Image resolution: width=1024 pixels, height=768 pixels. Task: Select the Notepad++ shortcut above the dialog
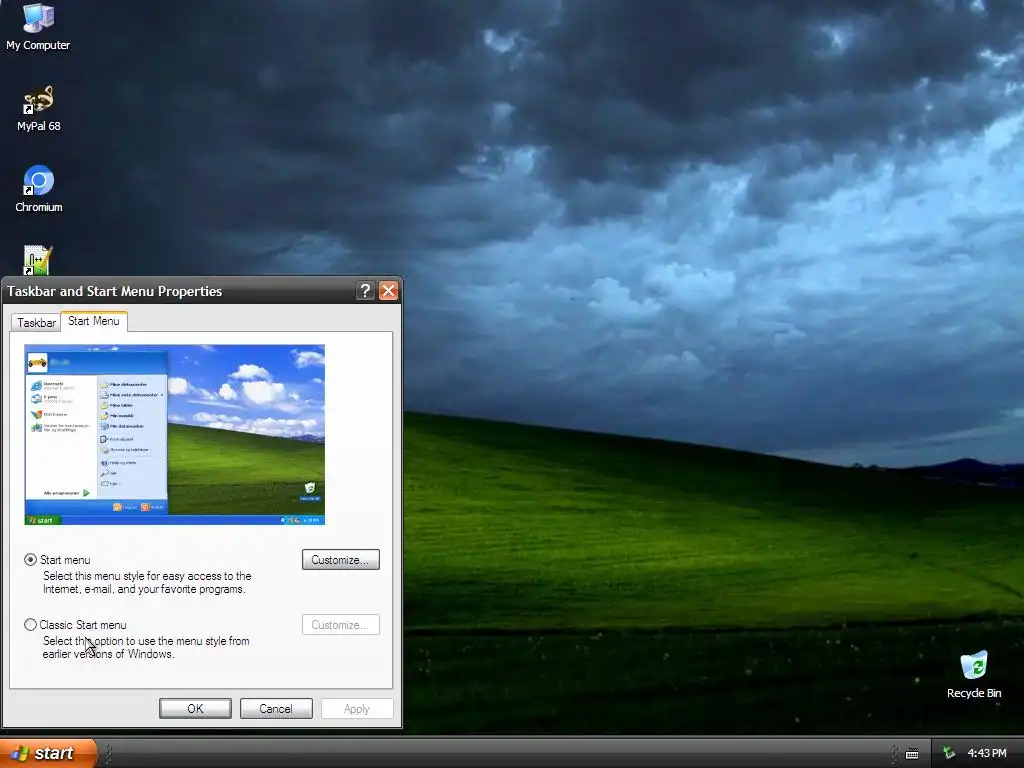tap(38, 260)
